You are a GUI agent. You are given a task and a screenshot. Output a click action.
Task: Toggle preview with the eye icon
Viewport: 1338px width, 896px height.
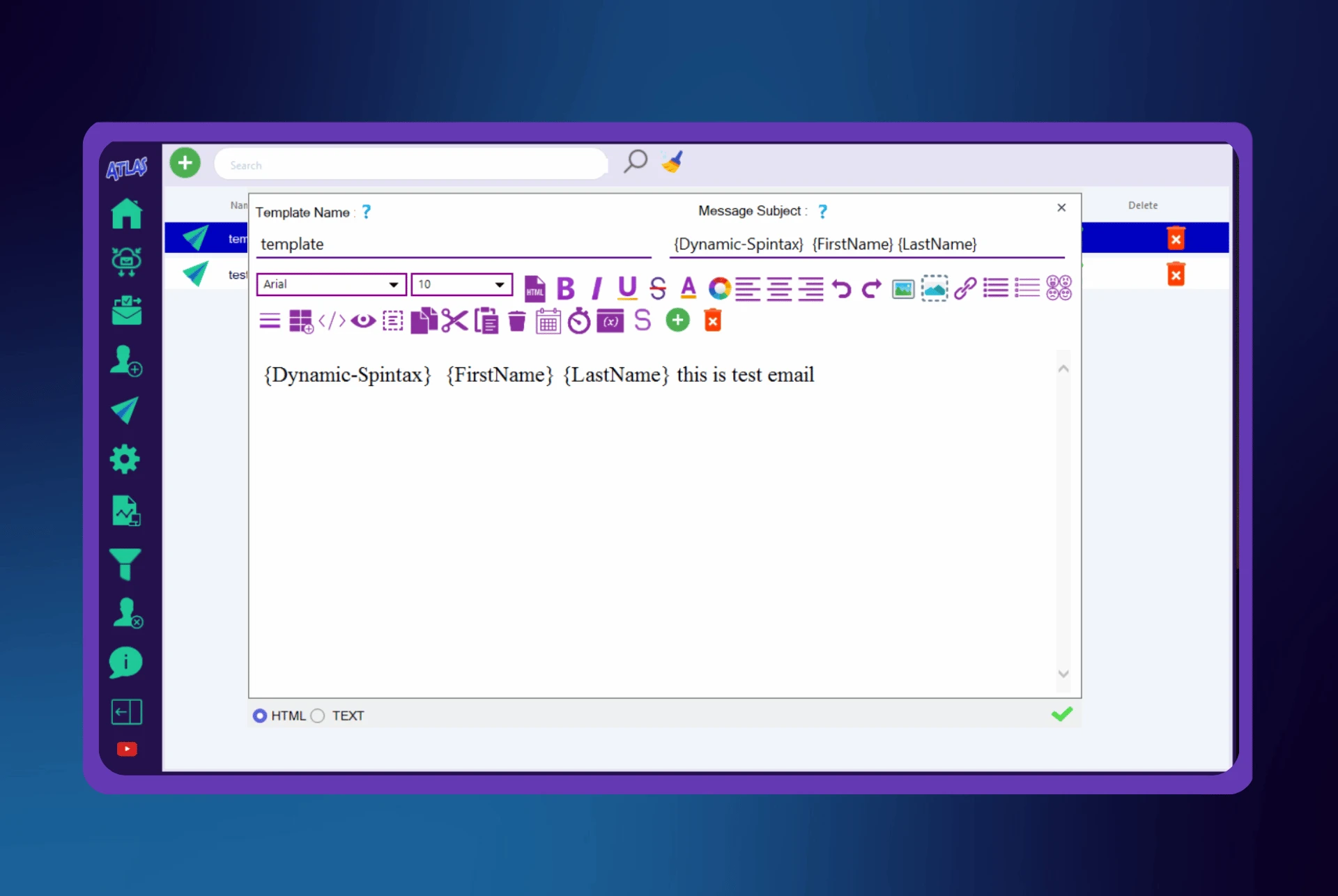[363, 321]
